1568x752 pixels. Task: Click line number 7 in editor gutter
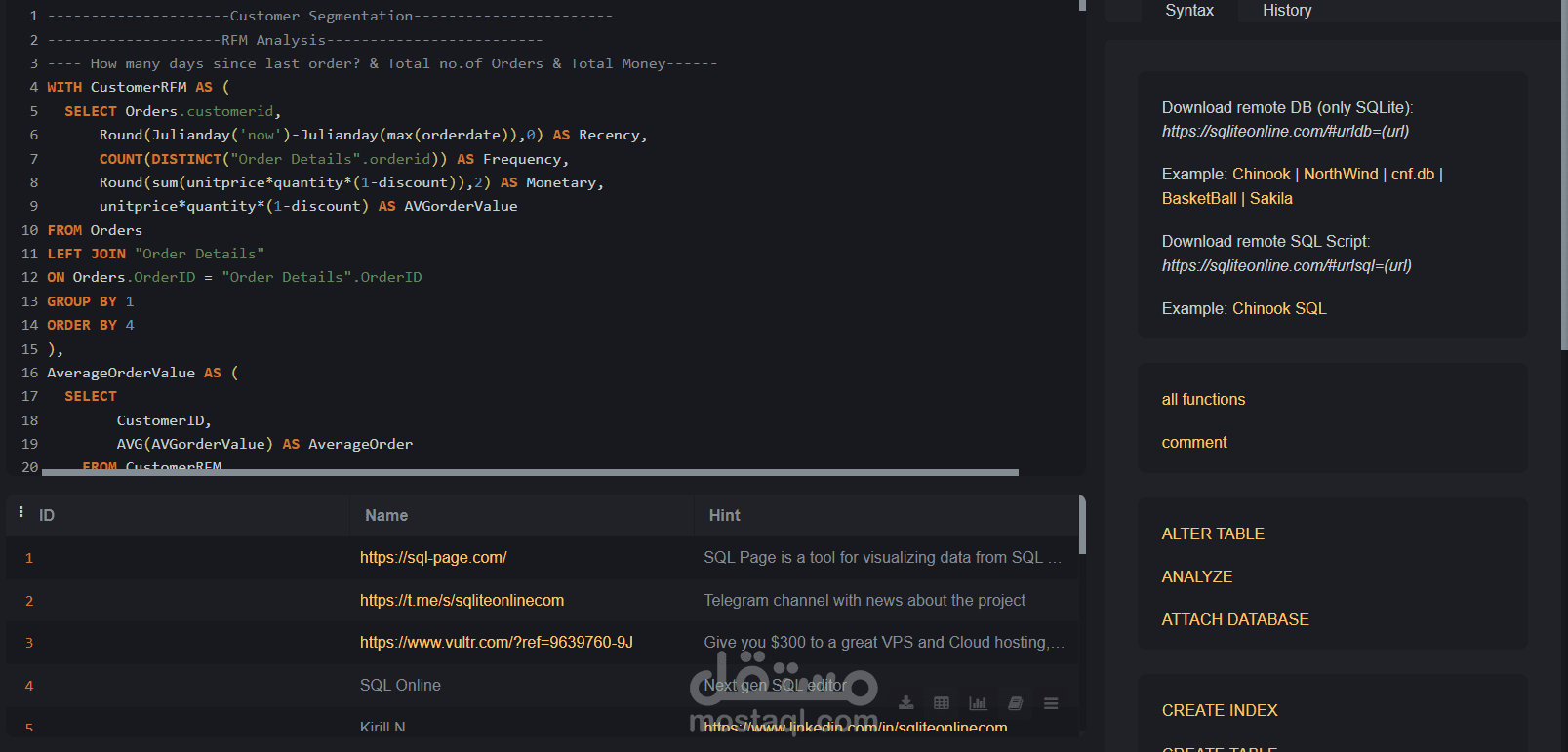pyautogui.click(x=34, y=159)
